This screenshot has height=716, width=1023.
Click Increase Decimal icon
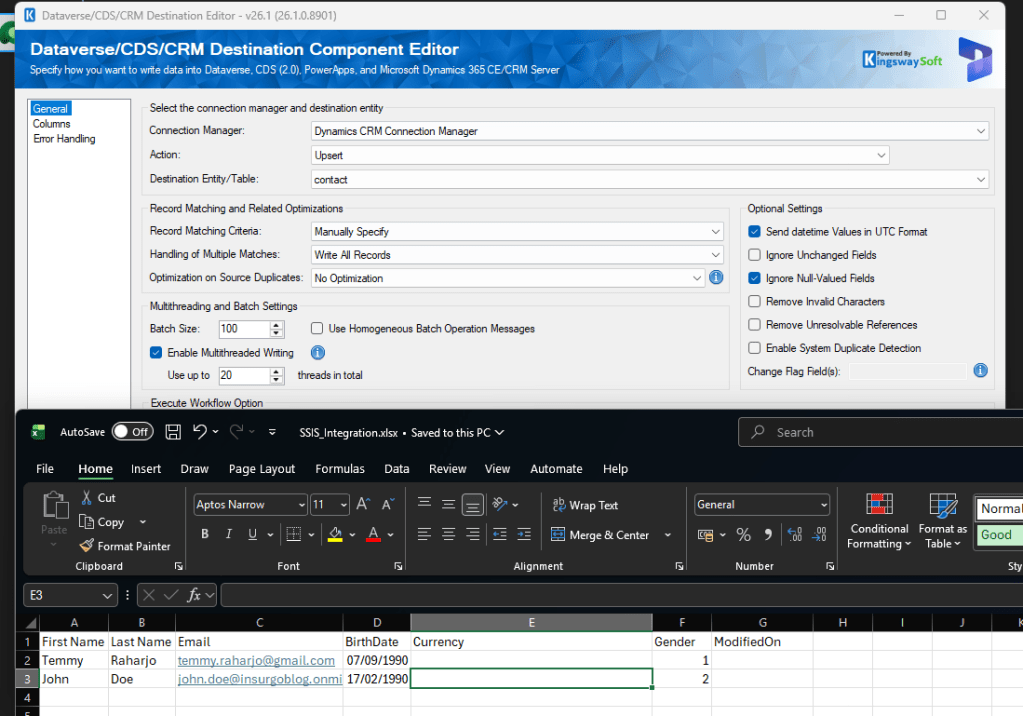[795, 535]
